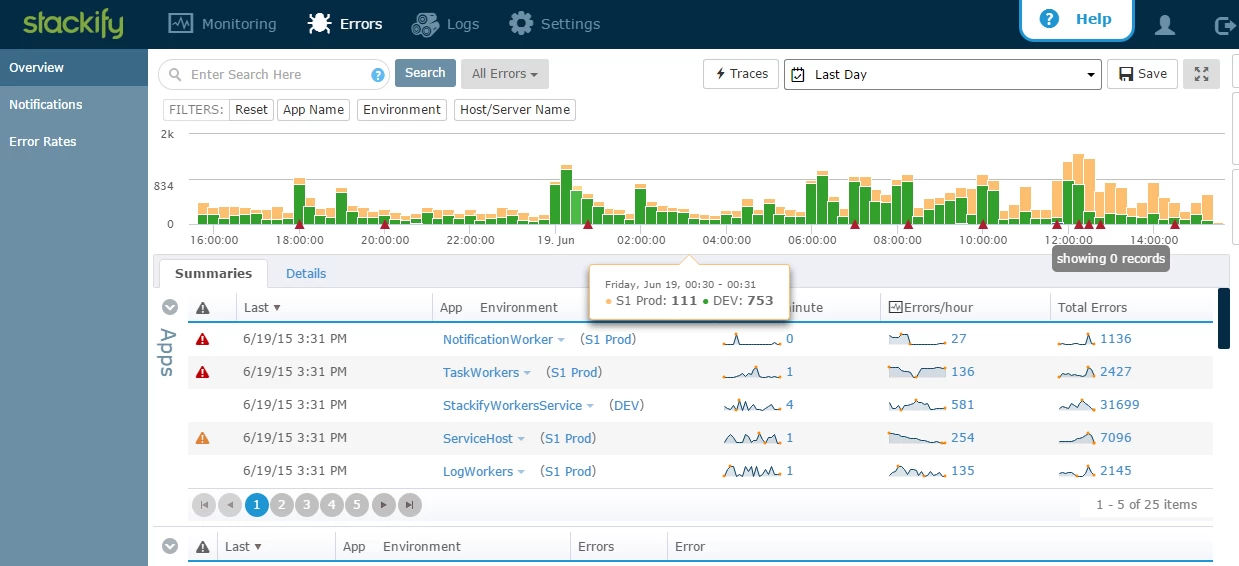1239x566 pixels.
Task: Select page 5 in pager
Action: click(358, 505)
